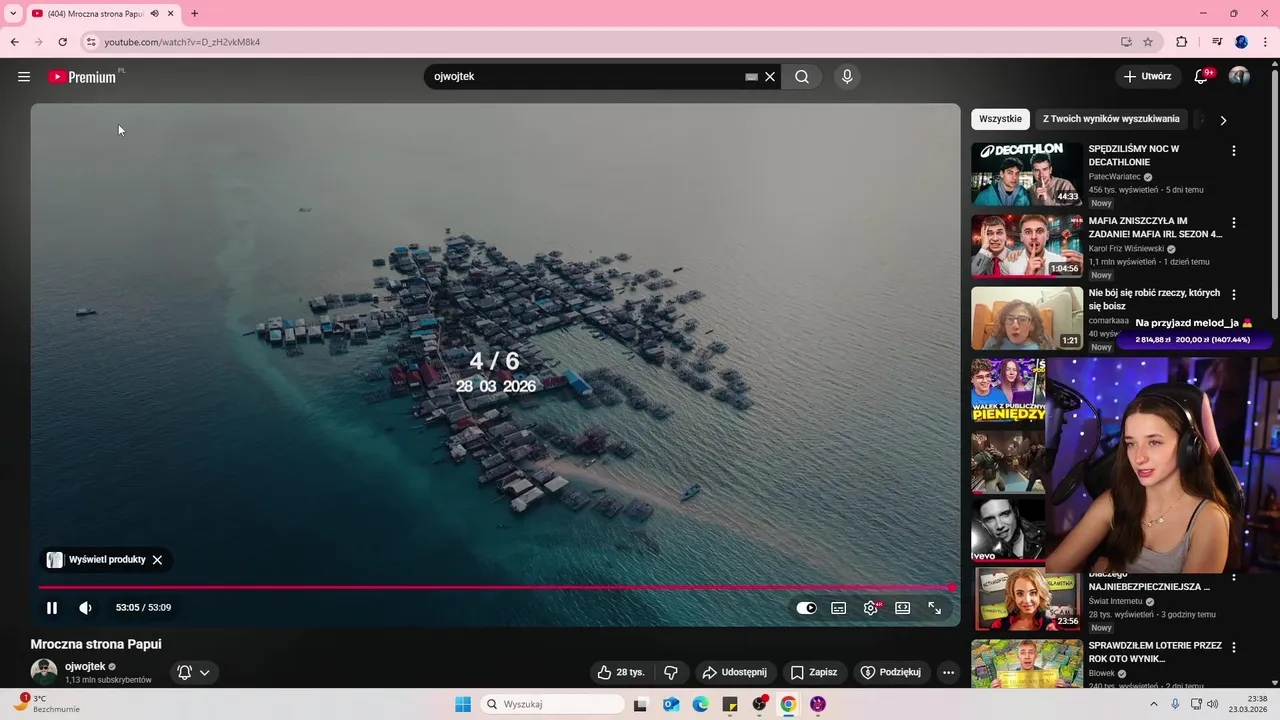Open Decathlon video thumbnail
This screenshot has height=720, width=1280.
point(1027,174)
